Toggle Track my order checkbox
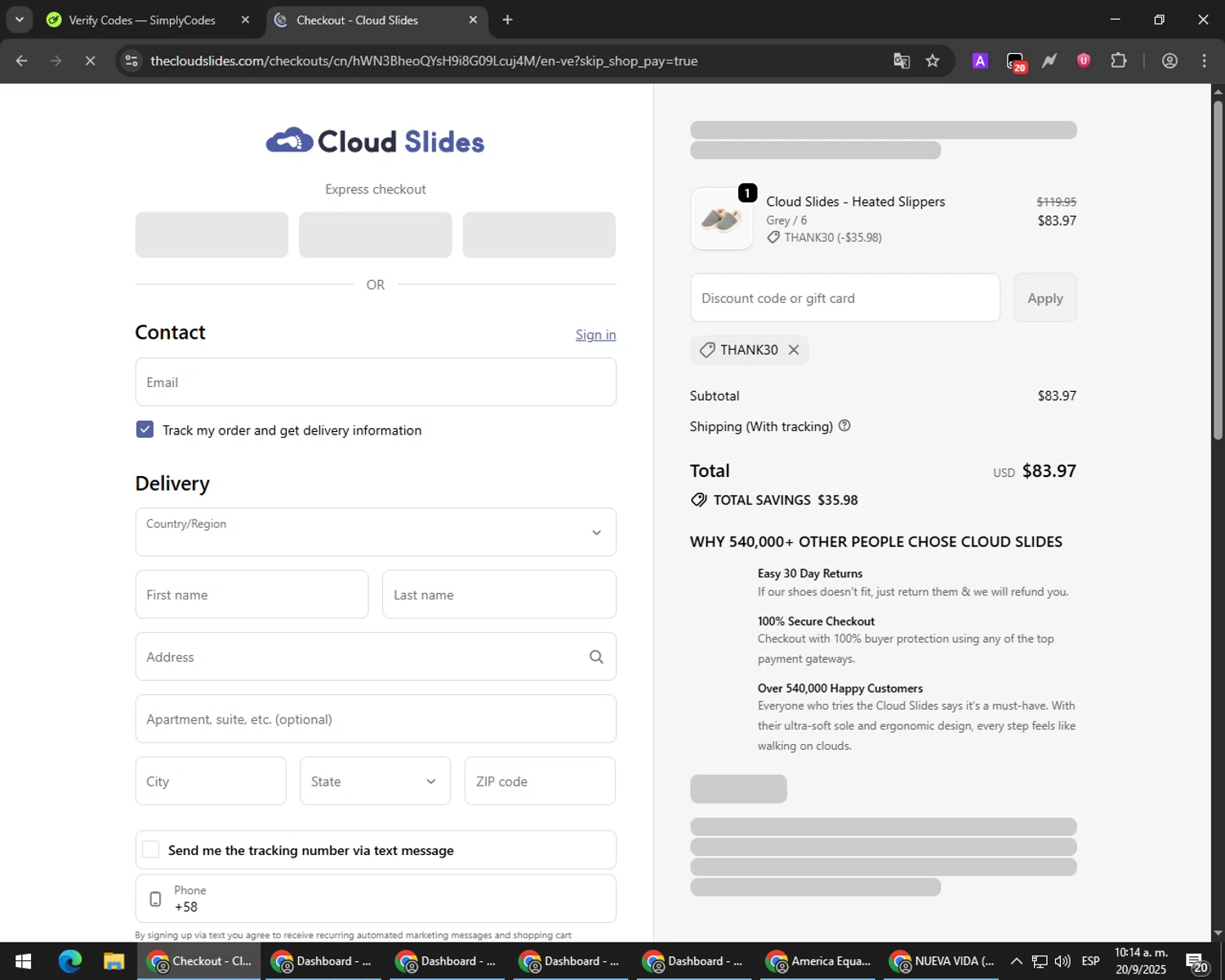The image size is (1225, 980). coord(145,430)
